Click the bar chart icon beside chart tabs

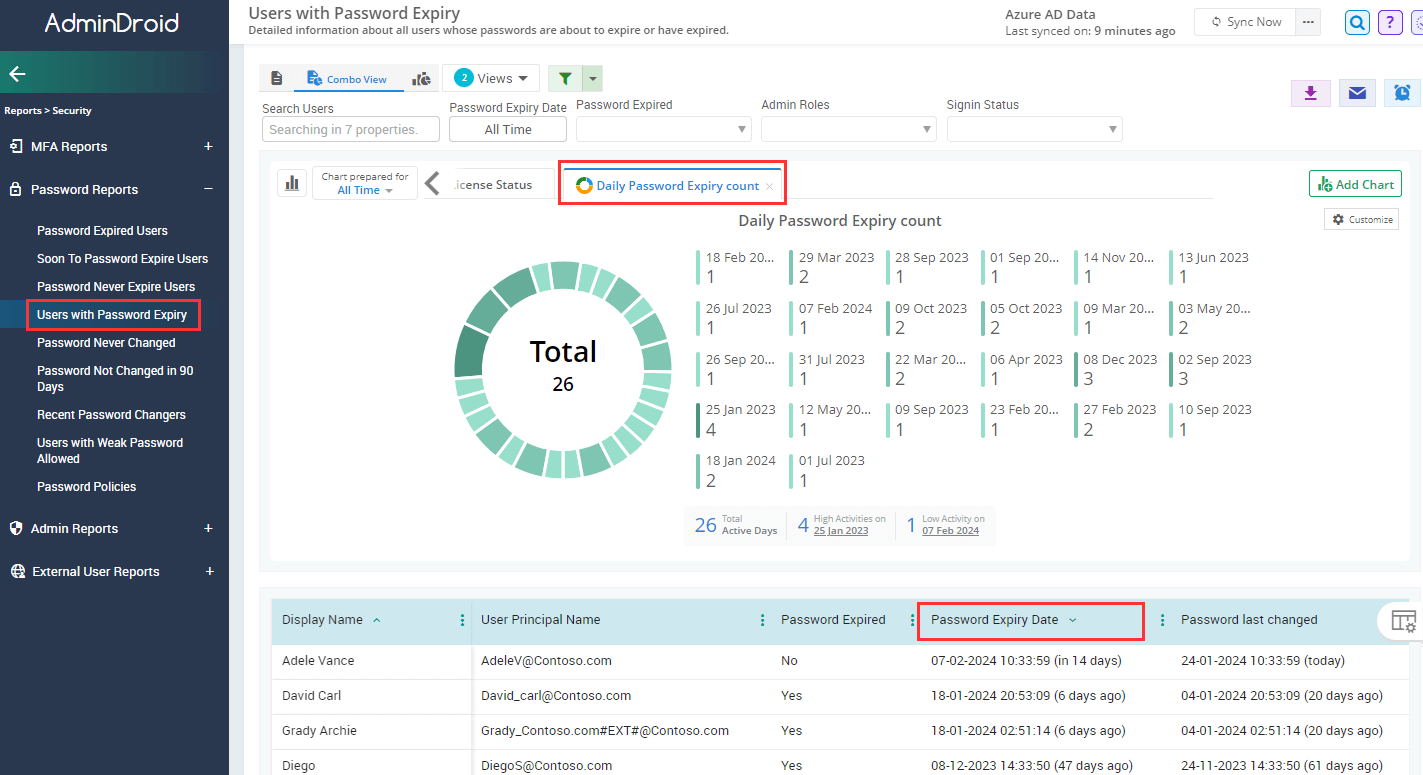[292, 183]
